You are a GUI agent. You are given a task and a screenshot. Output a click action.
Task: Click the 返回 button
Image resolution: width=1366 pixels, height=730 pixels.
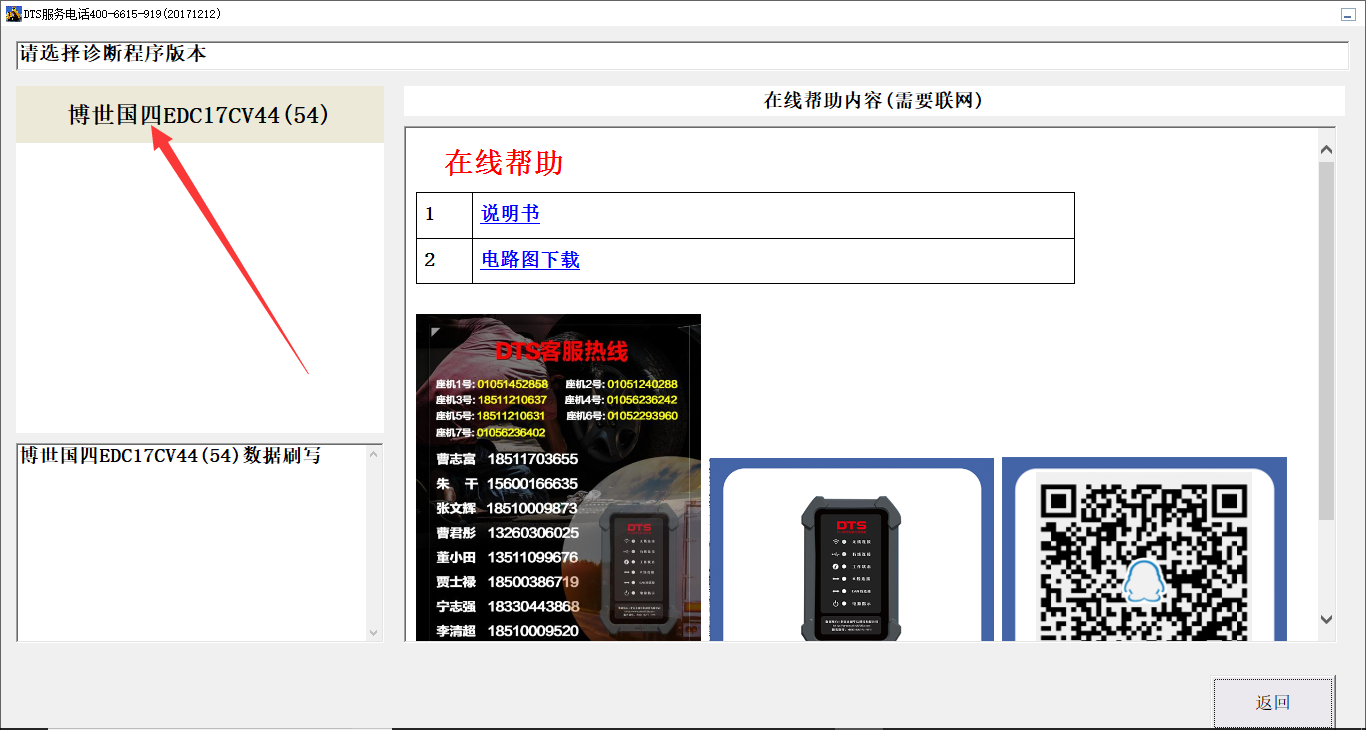[x=1273, y=702]
